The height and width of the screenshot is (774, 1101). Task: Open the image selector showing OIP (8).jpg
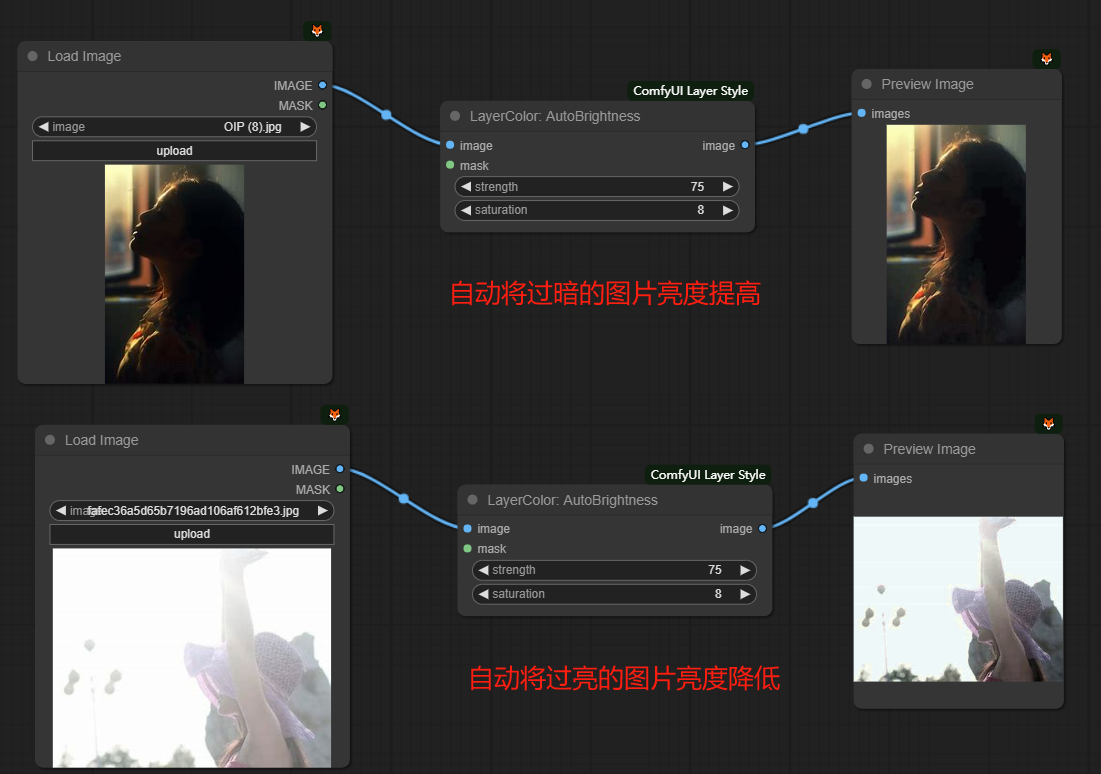tap(174, 127)
